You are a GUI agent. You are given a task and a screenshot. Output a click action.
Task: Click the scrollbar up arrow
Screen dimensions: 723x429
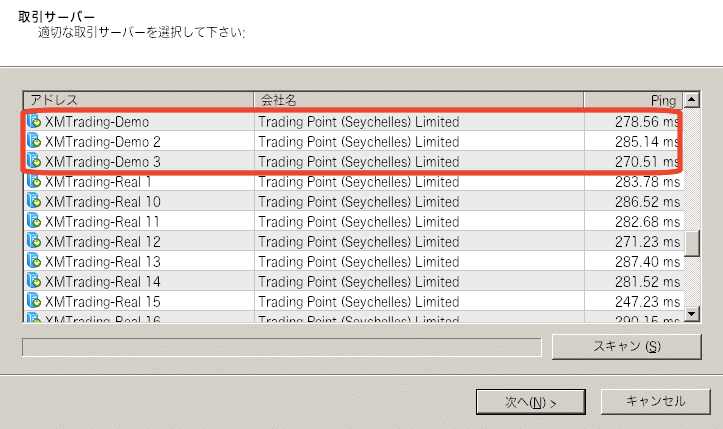pos(692,100)
